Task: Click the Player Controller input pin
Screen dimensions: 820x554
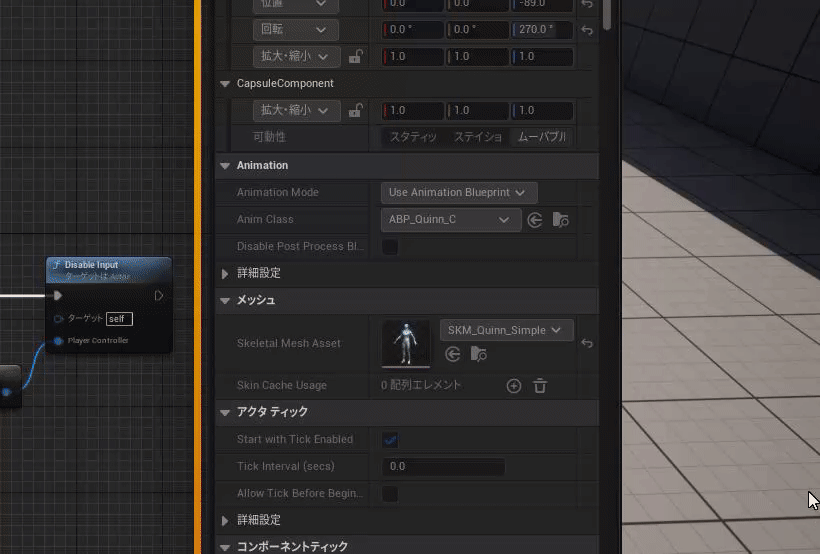Action: pyautogui.click(x=58, y=341)
